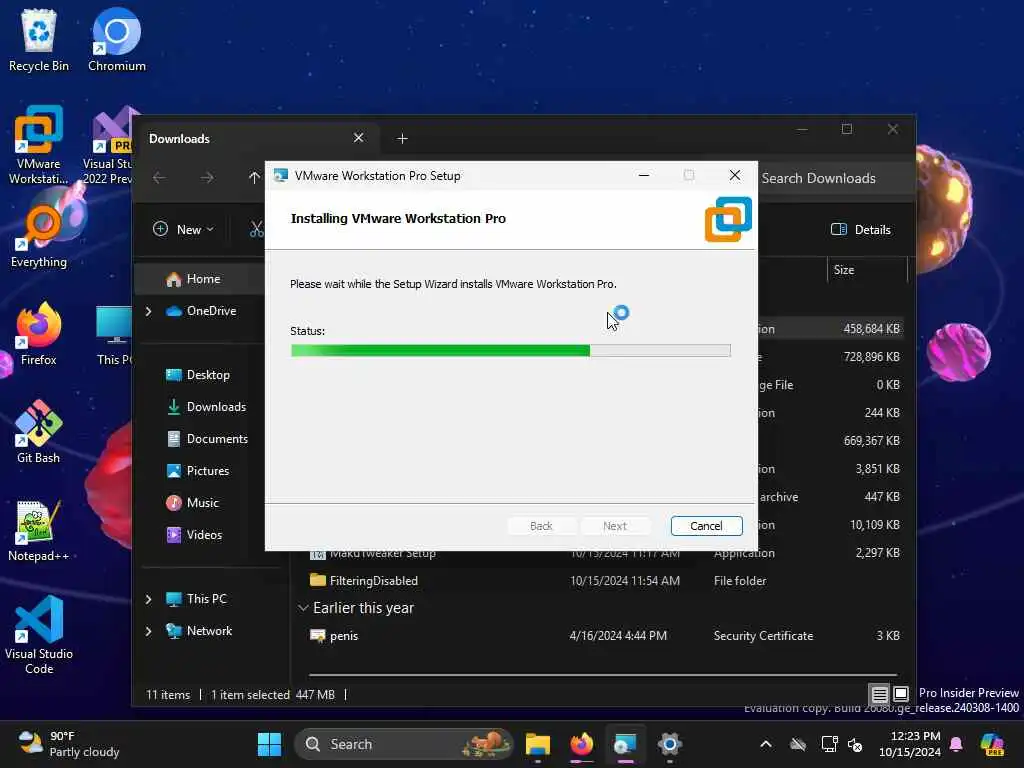The width and height of the screenshot is (1024, 768).
Task: Select the 669,367 KB file row
Action: [x=831, y=441]
